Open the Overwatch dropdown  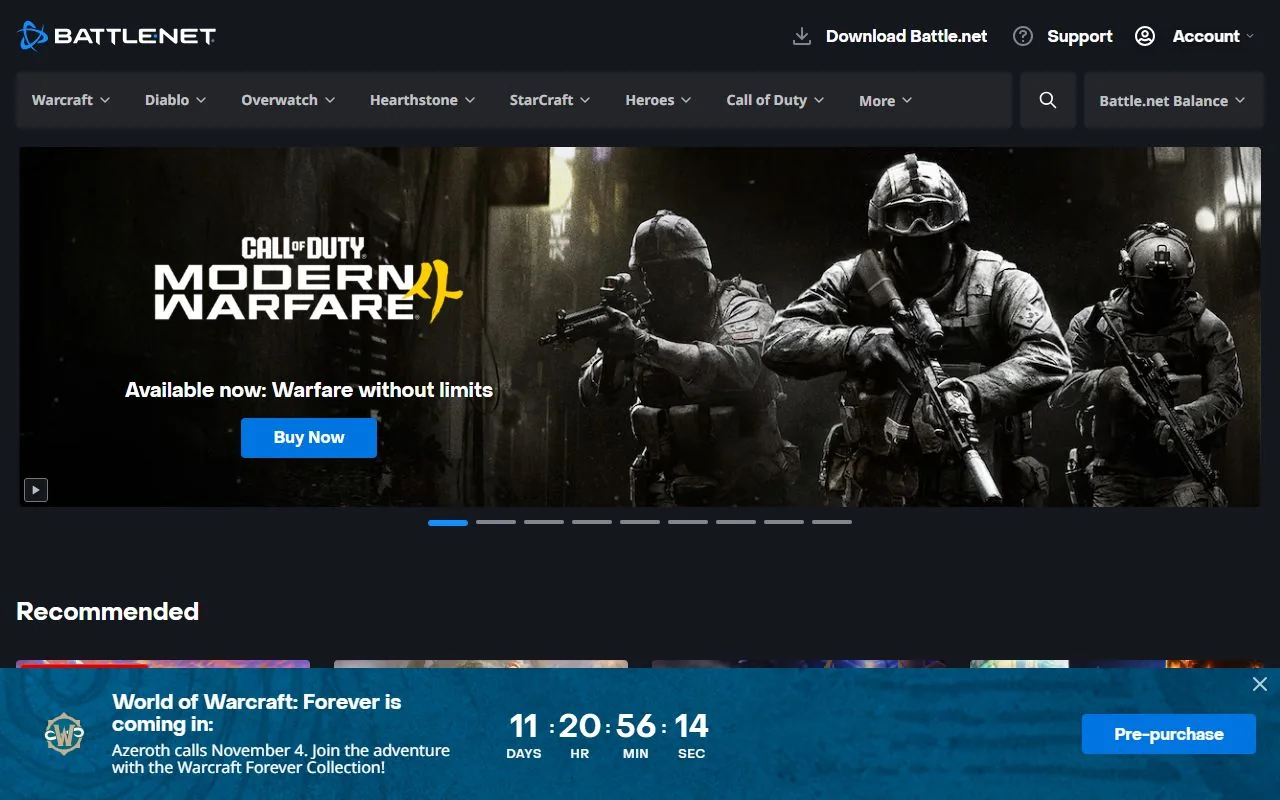[288, 100]
